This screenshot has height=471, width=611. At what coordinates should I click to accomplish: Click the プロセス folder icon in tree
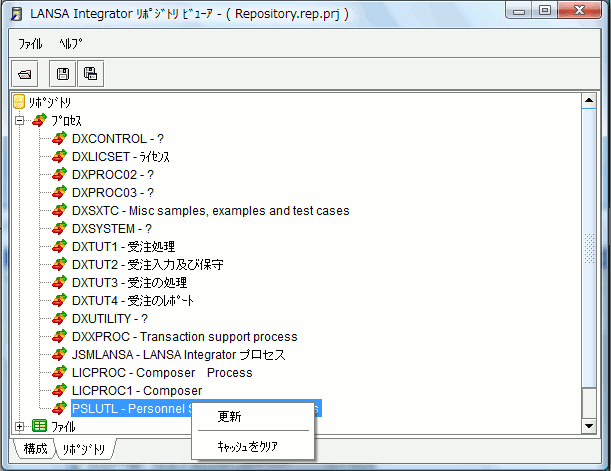(39, 120)
